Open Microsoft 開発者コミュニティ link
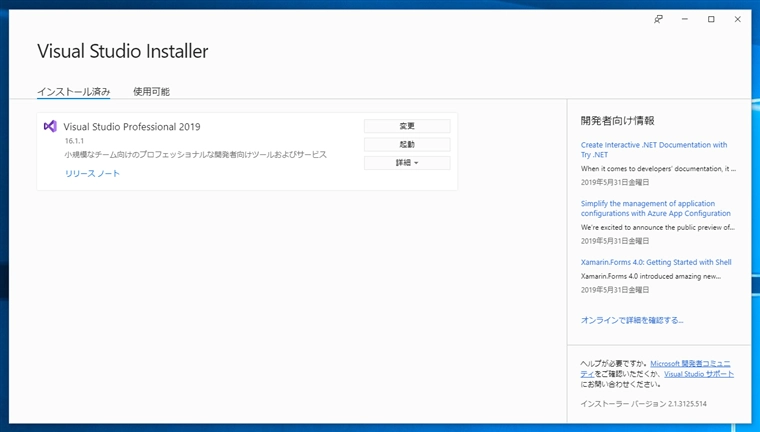This screenshot has height=432, width=760. (690, 364)
